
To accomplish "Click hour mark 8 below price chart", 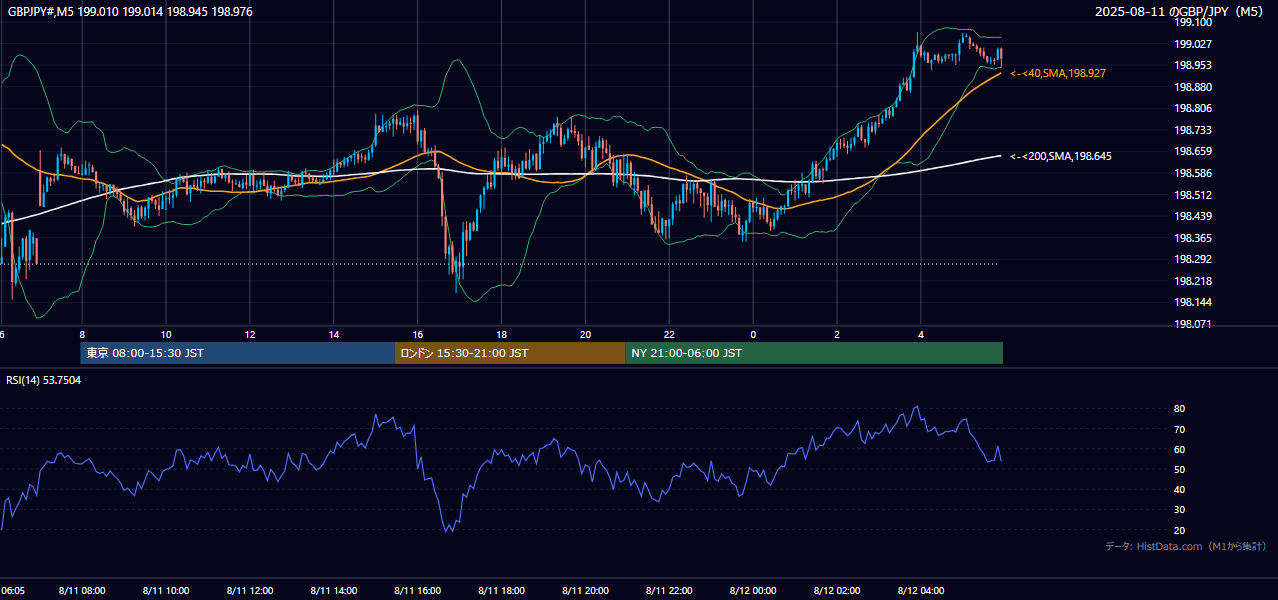I will tap(82, 334).
